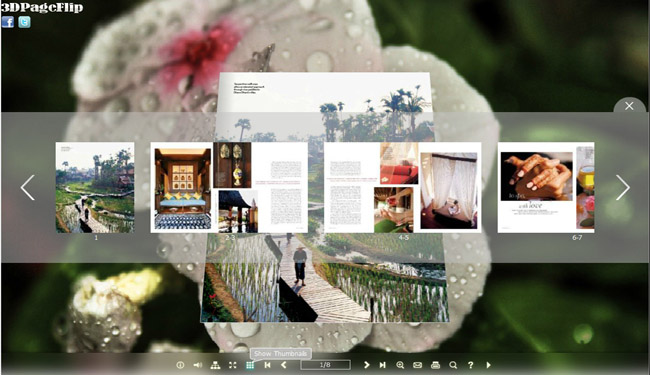The width and height of the screenshot is (650, 375).
Task: Open the page 1 cover thumbnail
Action: click(95, 187)
